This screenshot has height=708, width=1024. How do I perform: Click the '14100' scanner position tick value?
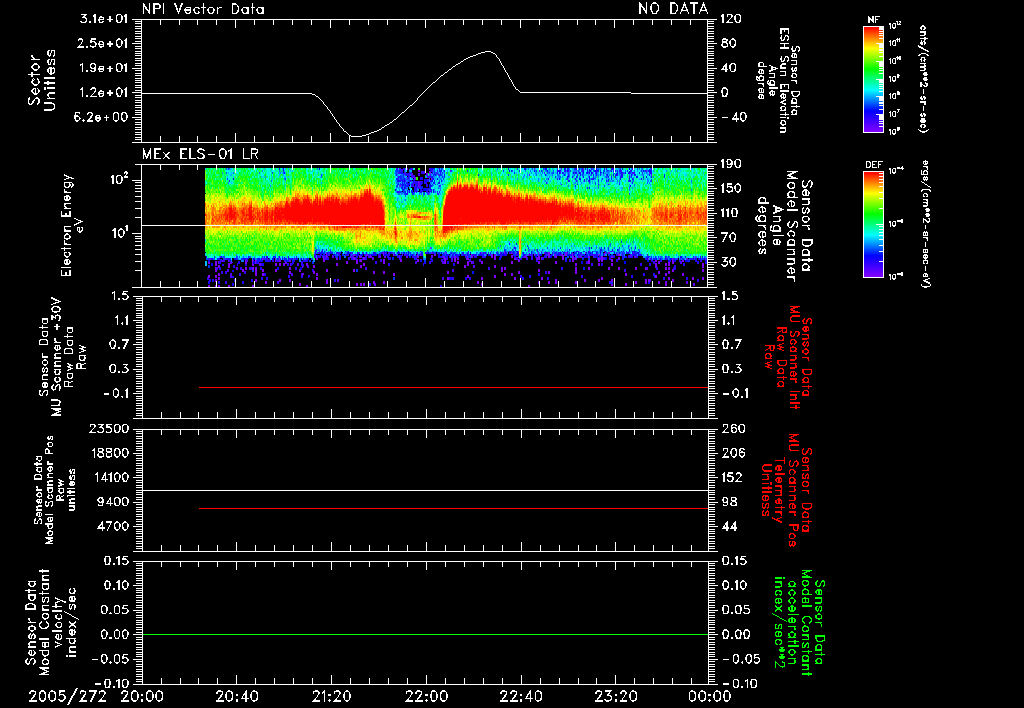tap(108, 477)
